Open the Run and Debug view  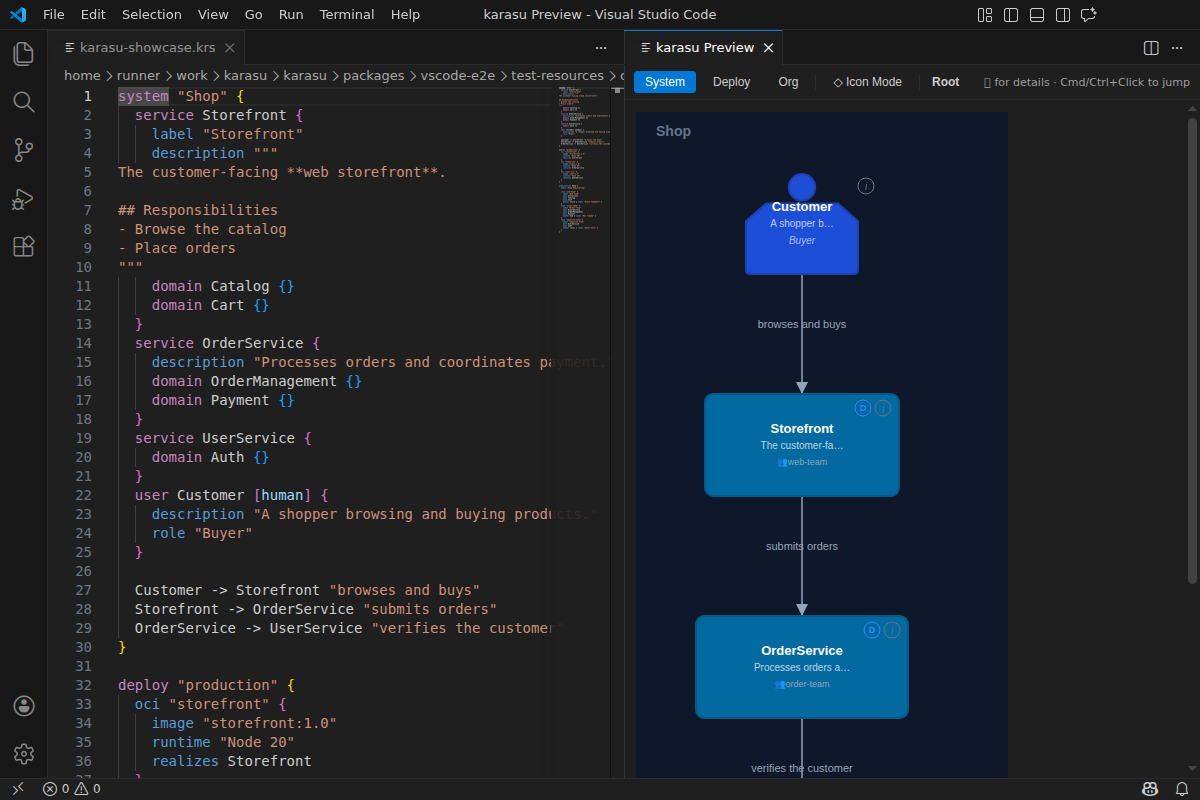point(24,198)
